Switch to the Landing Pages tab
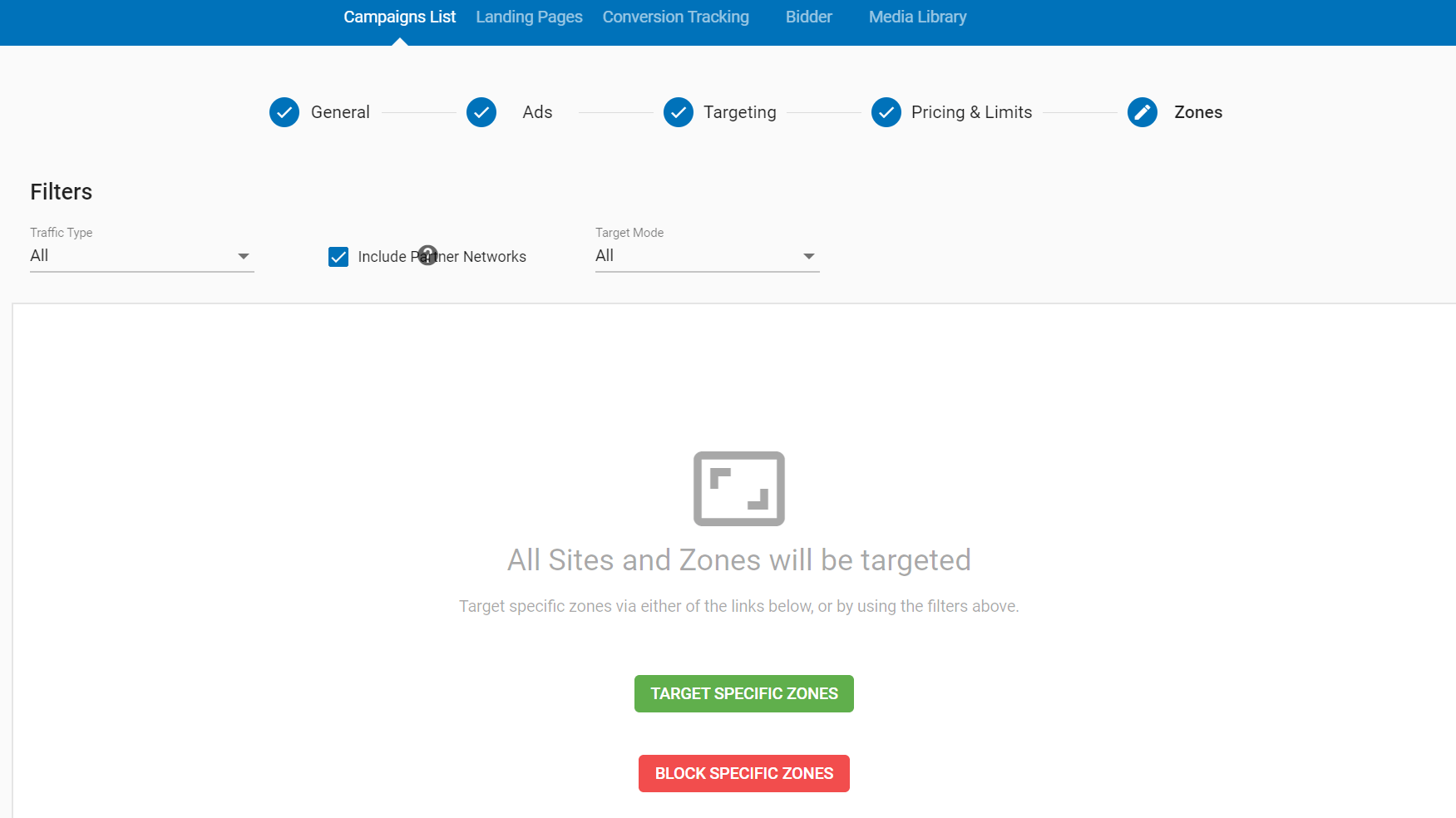 [529, 17]
